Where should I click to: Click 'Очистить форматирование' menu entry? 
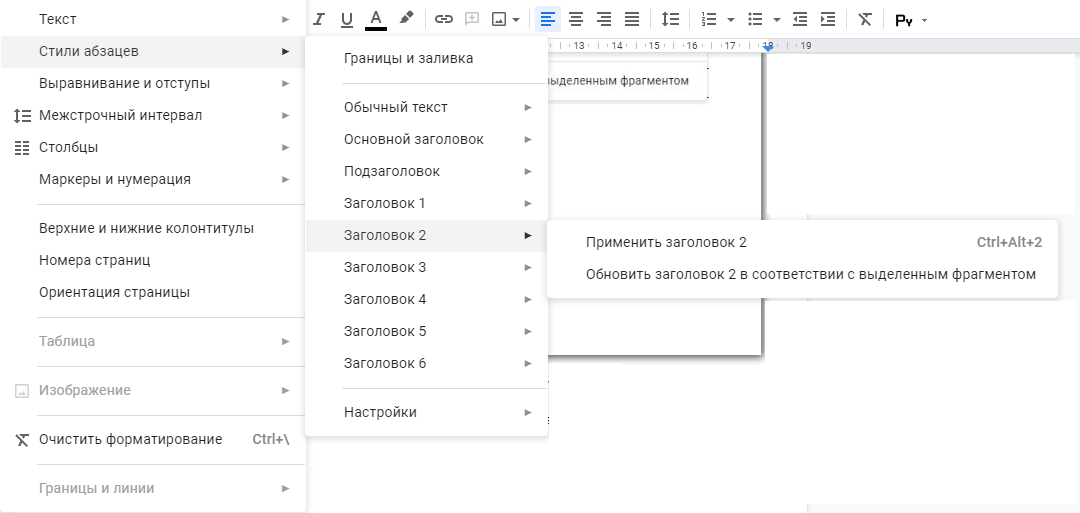(130, 439)
